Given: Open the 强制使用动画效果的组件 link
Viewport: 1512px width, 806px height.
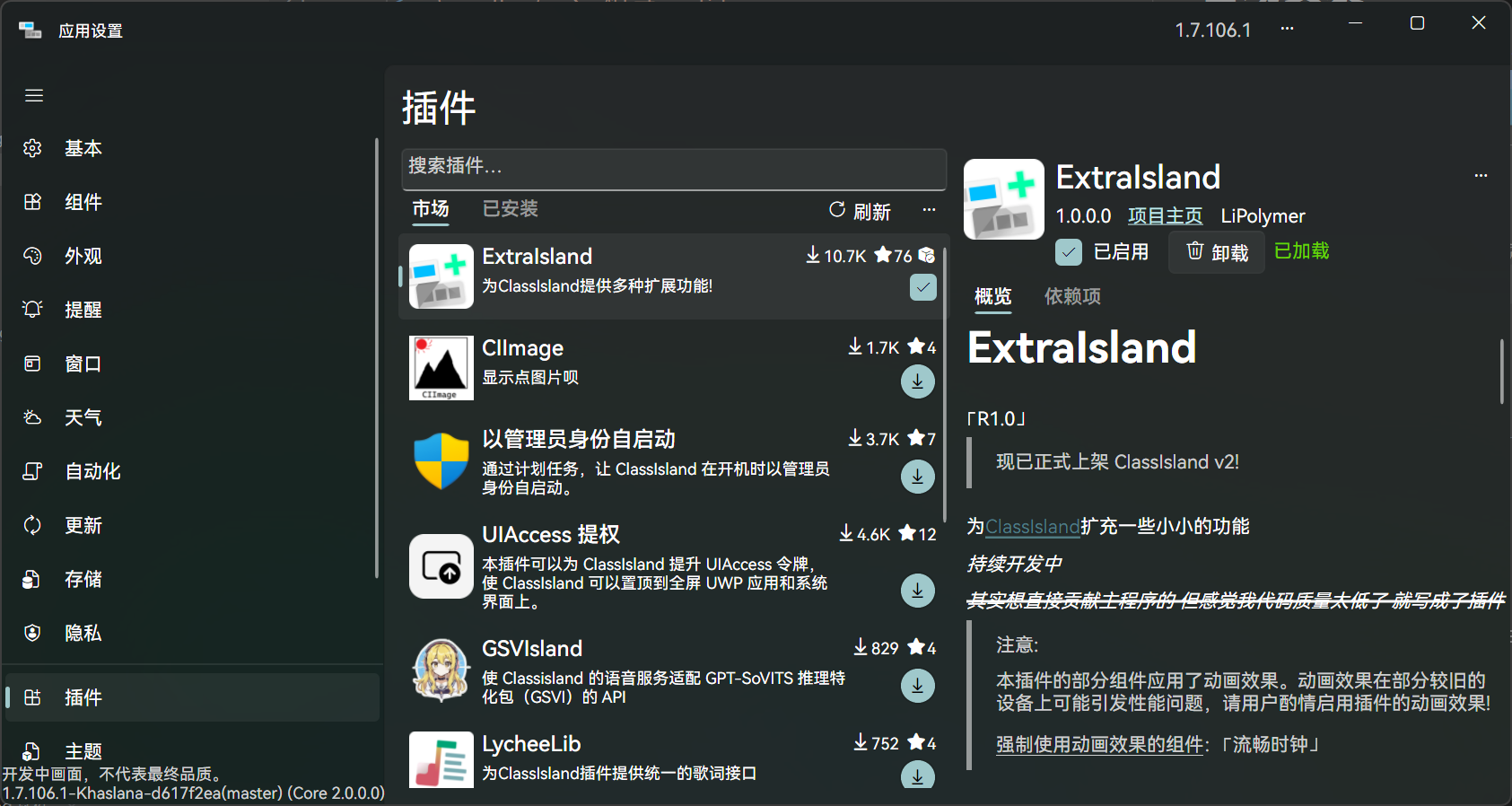Looking at the screenshot, I should [1099, 745].
